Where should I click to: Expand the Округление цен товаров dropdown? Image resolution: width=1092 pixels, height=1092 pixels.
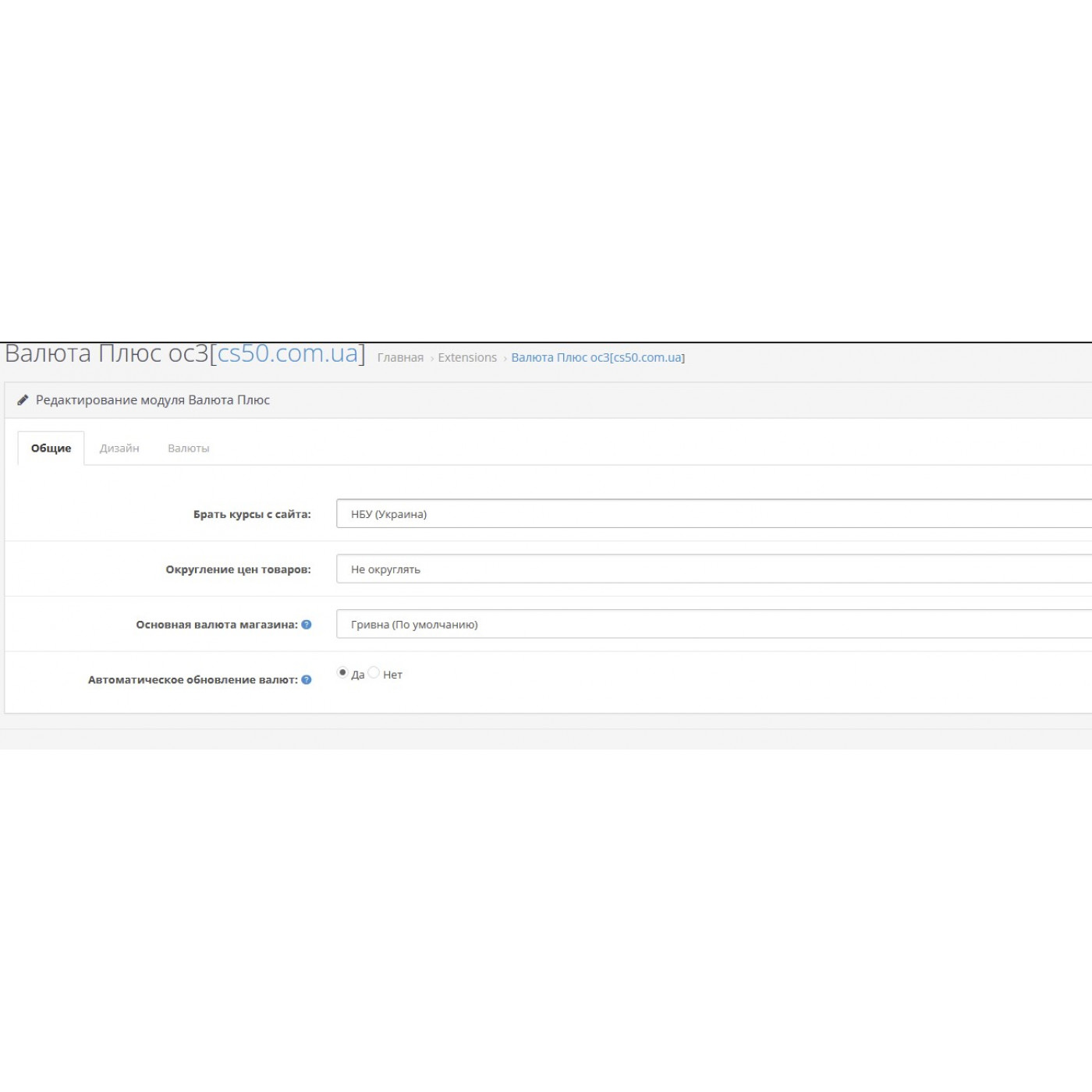click(713, 569)
